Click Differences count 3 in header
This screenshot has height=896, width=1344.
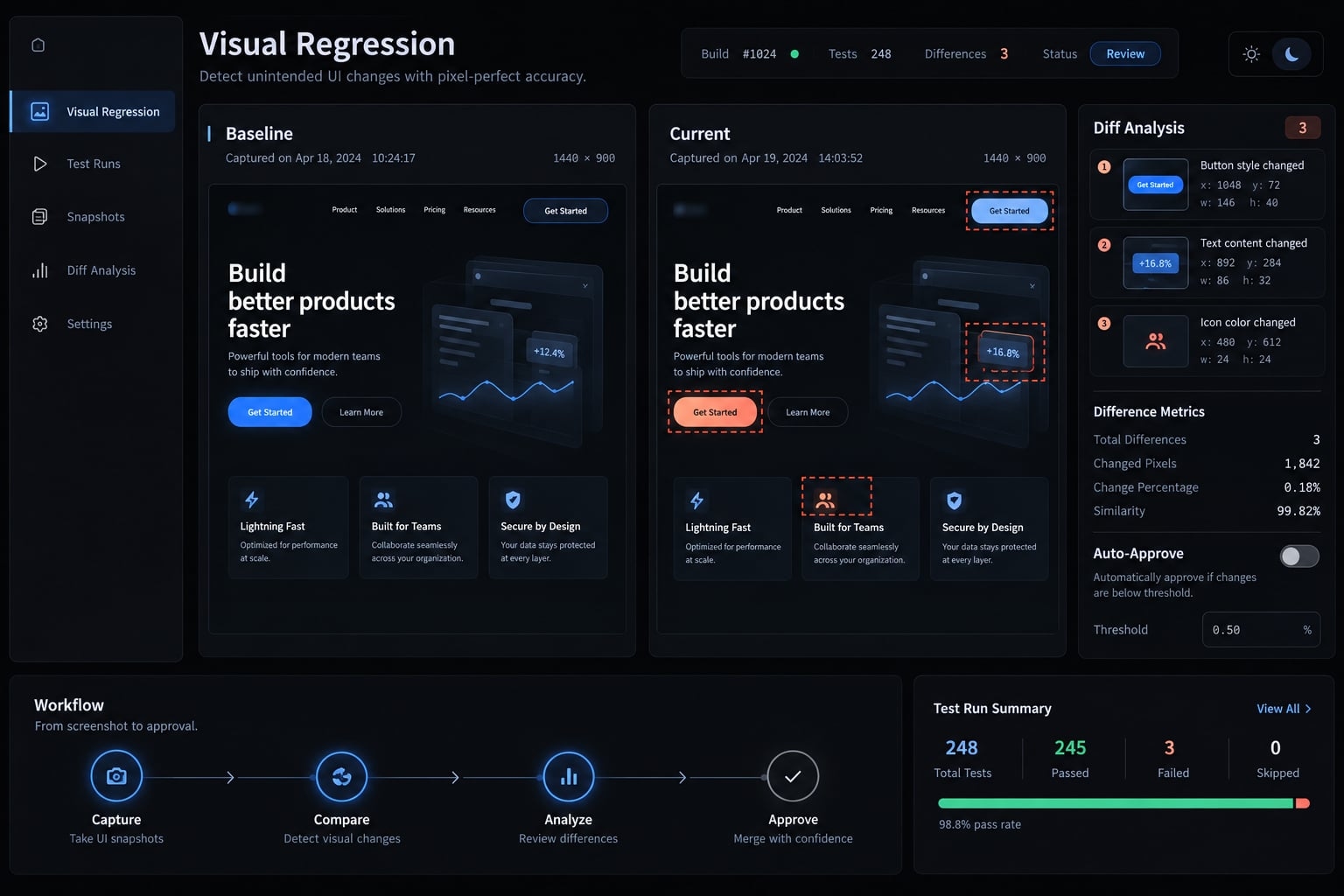pyautogui.click(x=1004, y=53)
